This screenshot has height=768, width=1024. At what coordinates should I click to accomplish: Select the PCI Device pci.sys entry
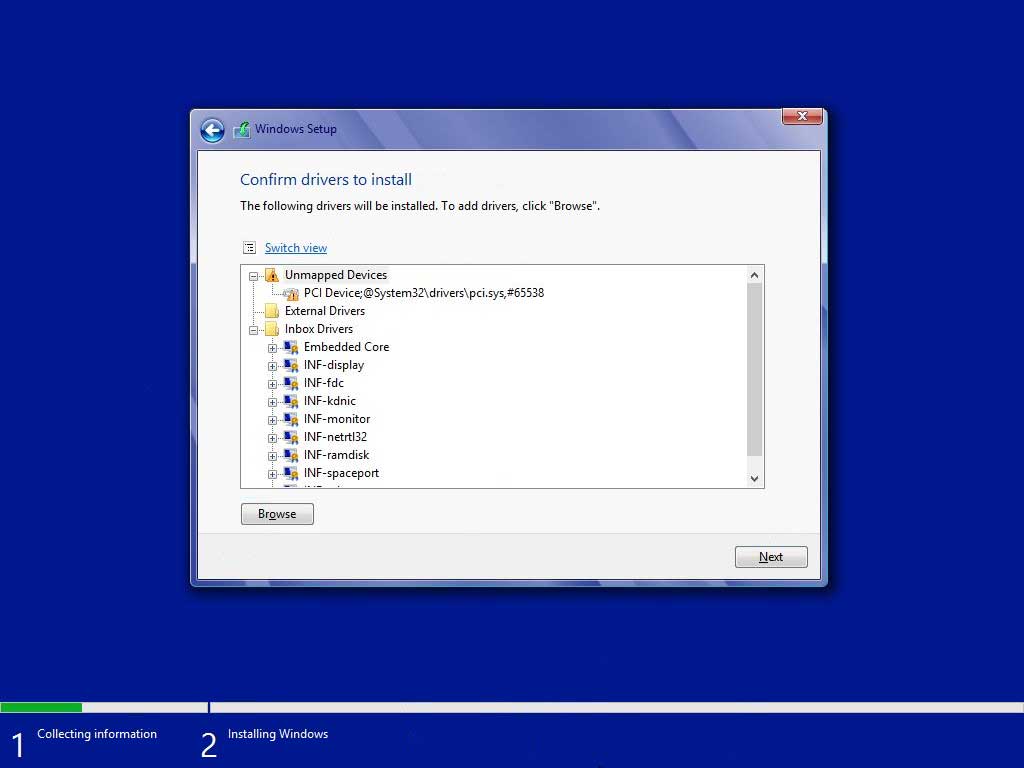[x=424, y=293]
